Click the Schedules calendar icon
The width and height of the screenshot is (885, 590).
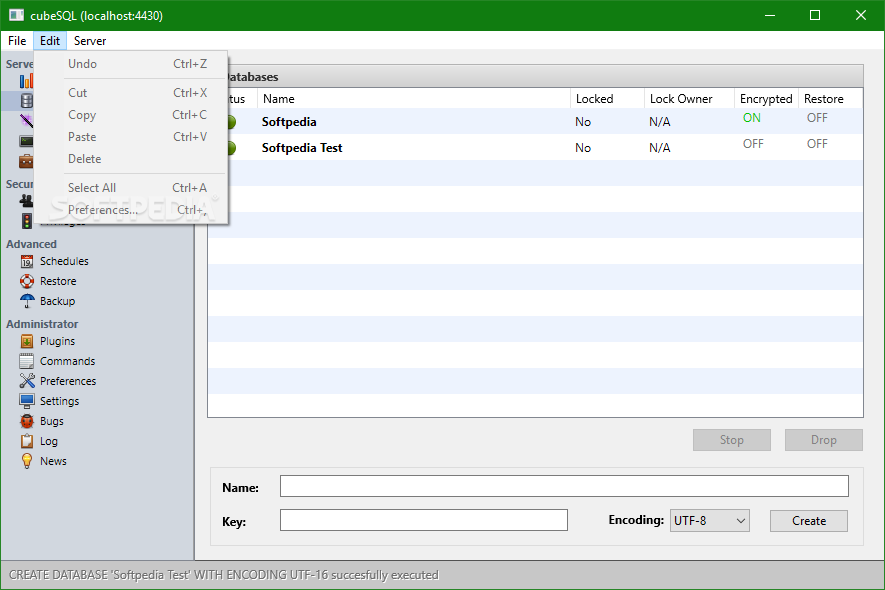point(27,261)
